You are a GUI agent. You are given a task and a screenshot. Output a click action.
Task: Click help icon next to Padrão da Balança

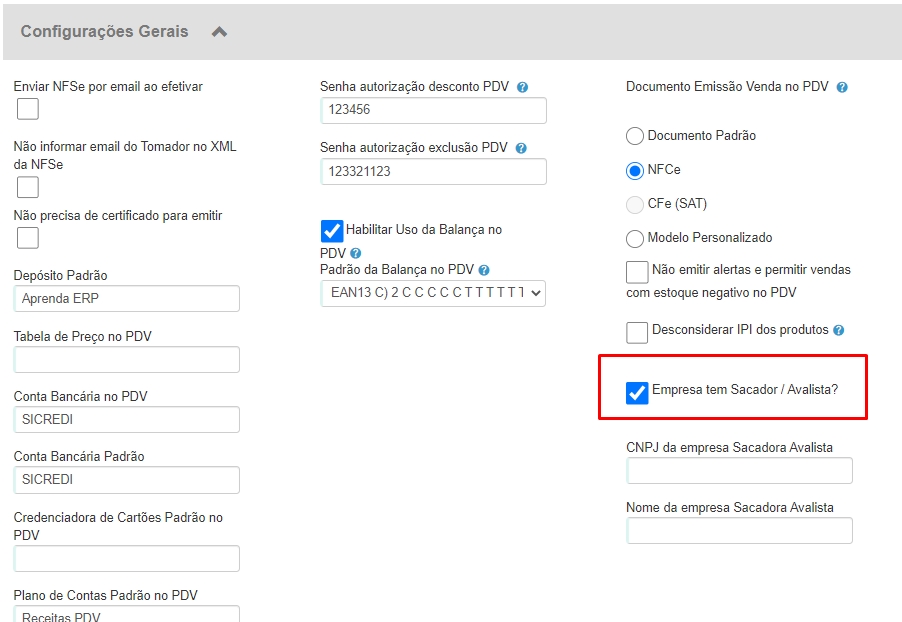[484, 270]
